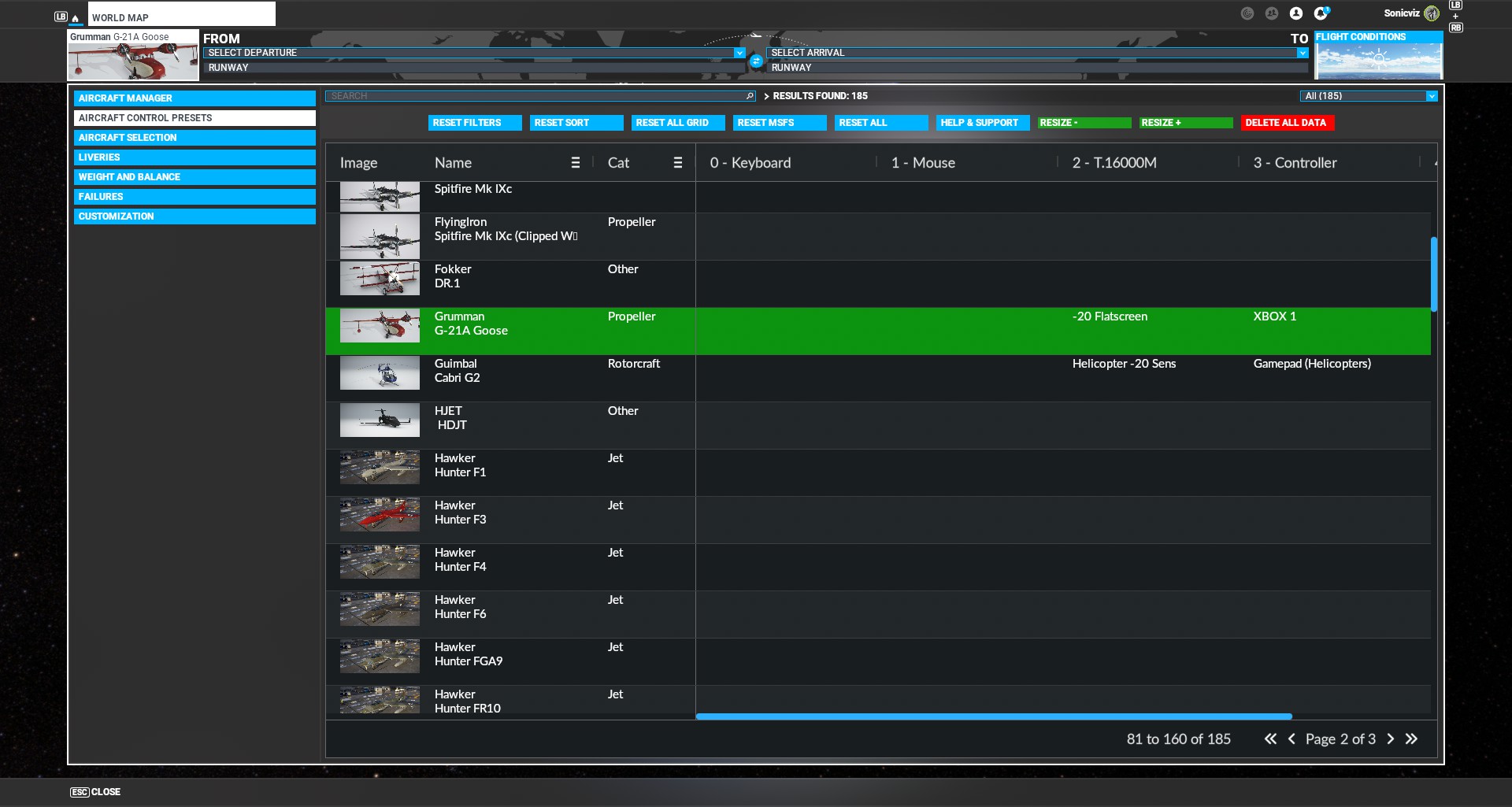
Task: Open the Cat column menu icon
Action: tap(677, 163)
